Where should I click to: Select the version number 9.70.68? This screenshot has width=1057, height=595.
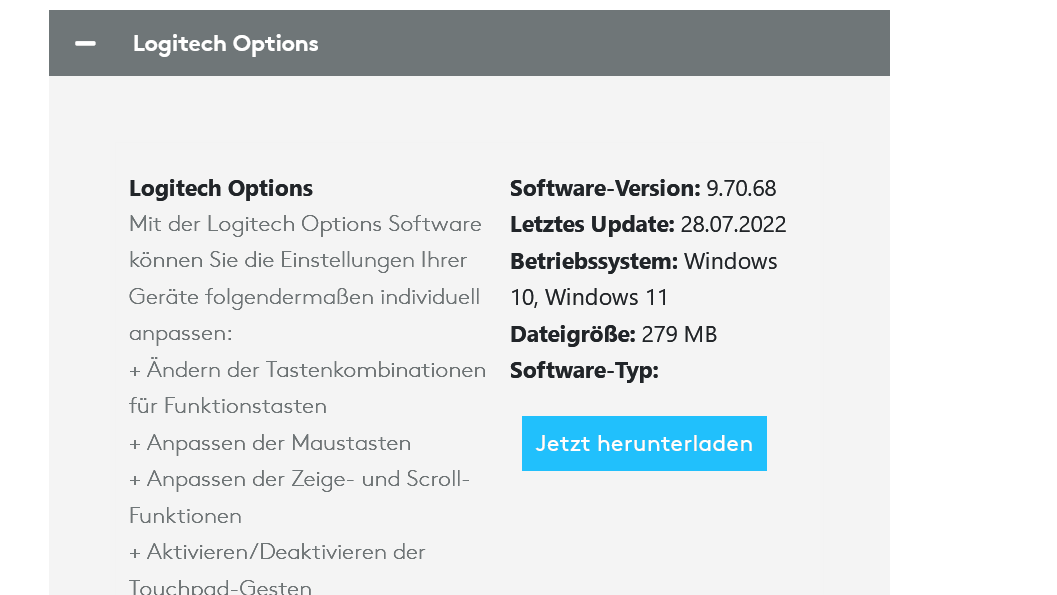(741, 188)
